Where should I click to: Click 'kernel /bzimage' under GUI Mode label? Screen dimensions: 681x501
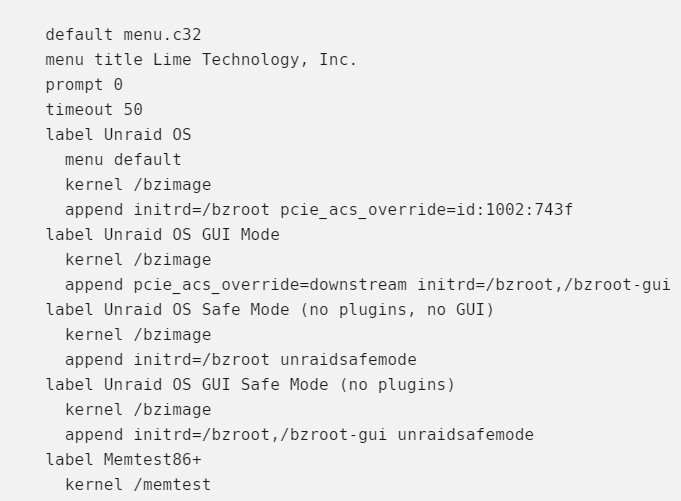coord(138,260)
